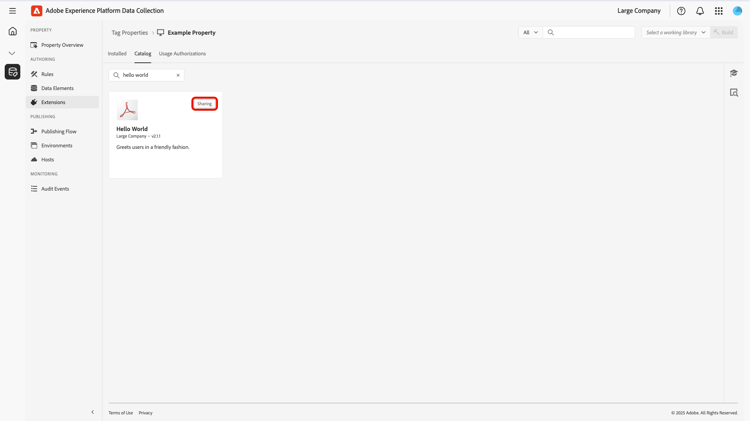Click the Adobe logo icon
750x421 pixels.
(x=36, y=11)
